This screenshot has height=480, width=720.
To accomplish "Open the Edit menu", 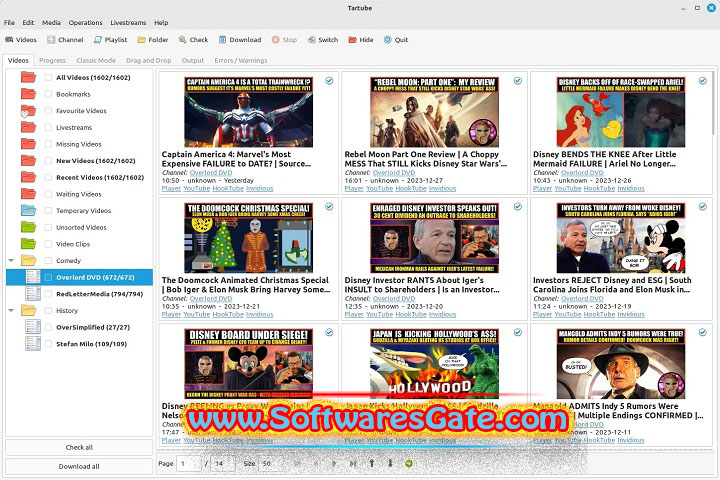I will pos(28,23).
